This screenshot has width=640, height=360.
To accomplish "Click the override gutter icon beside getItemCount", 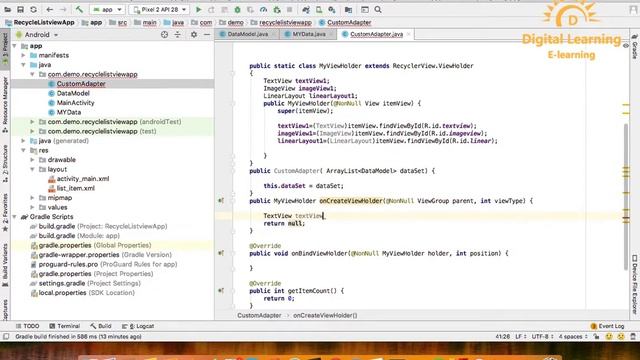I will 221,291.
